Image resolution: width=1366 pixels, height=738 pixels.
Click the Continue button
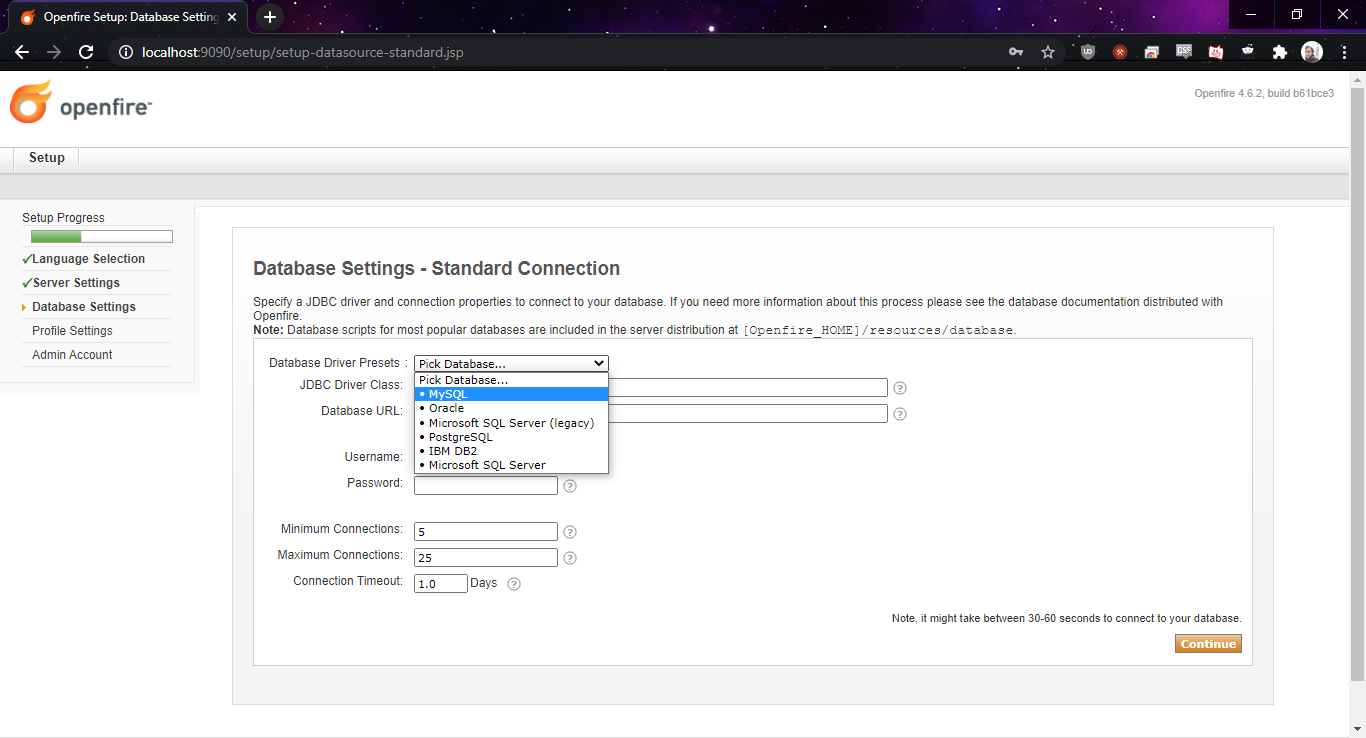1208,644
